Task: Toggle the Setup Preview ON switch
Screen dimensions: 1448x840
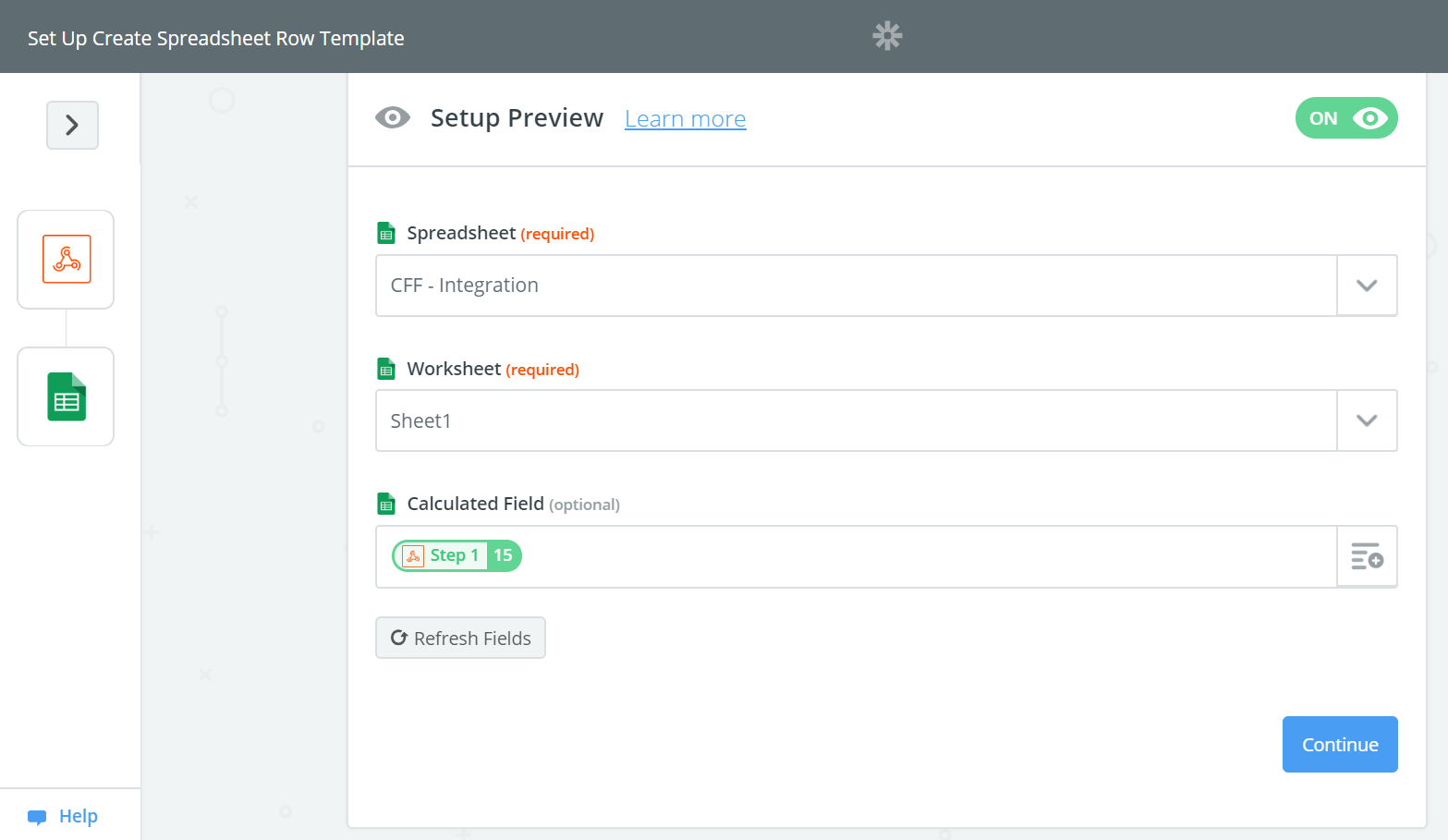Action: 1346,118
